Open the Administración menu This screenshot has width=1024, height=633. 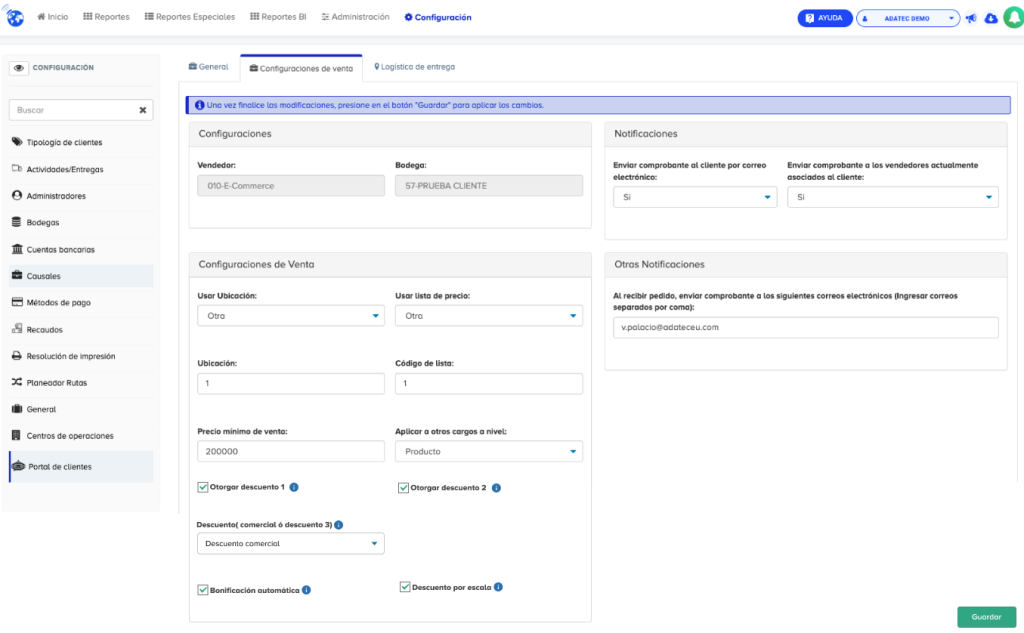click(355, 17)
